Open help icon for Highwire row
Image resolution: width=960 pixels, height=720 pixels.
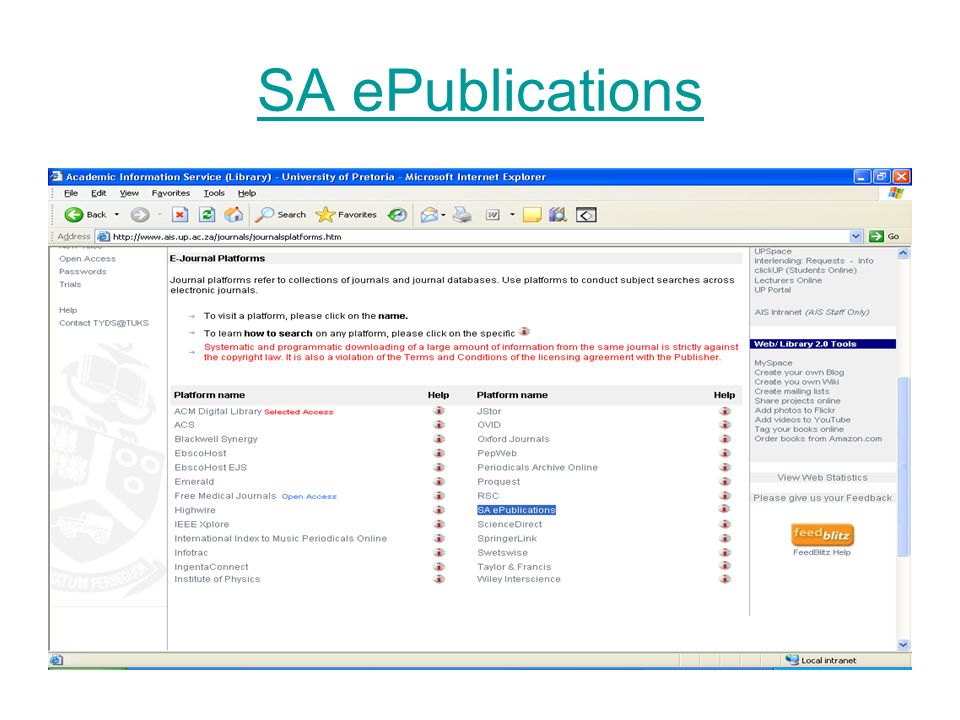[x=439, y=509]
